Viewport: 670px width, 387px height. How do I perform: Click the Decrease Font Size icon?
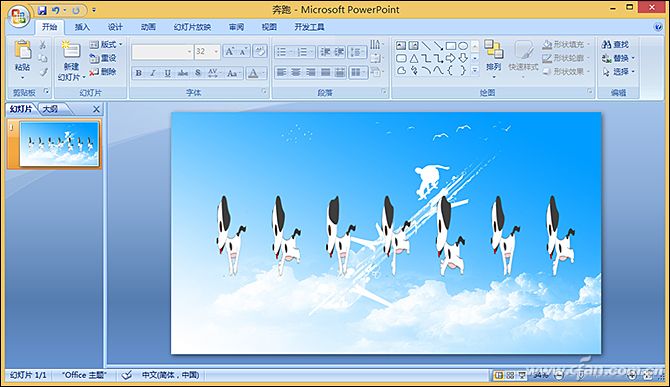[x=243, y=51]
